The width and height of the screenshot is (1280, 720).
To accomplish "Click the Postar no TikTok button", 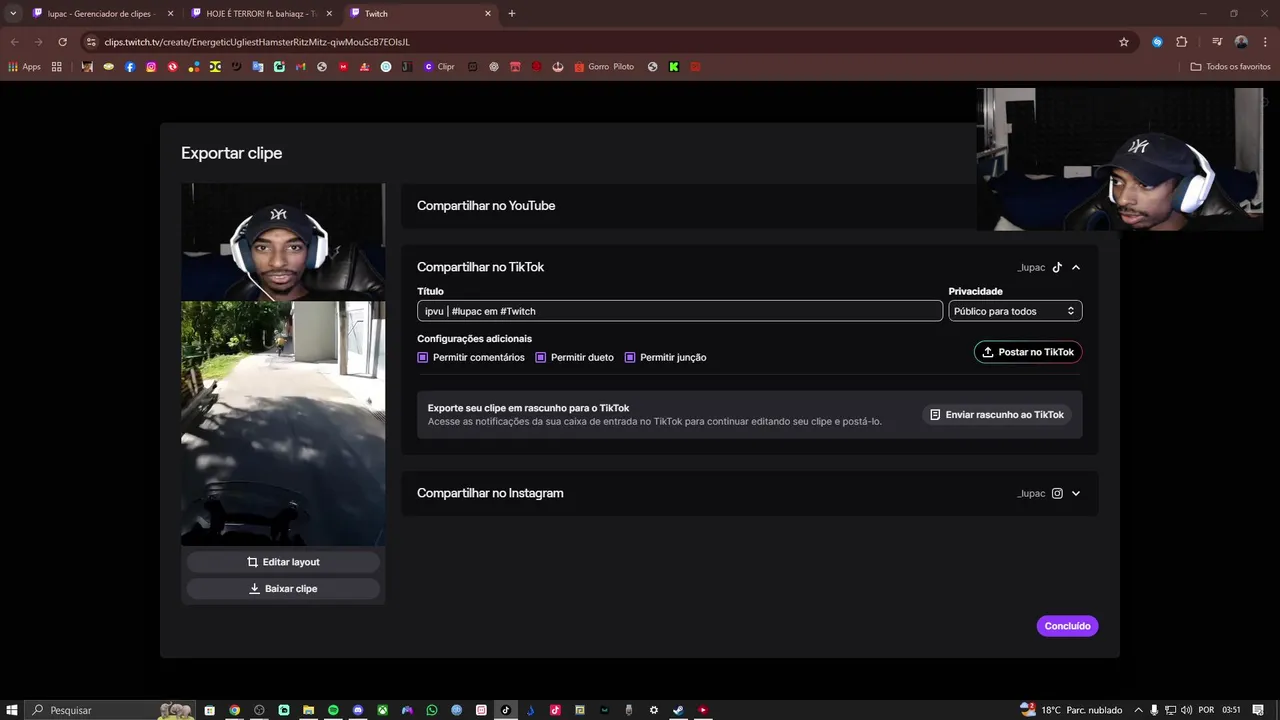I will pyautogui.click(x=1028, y=352).
